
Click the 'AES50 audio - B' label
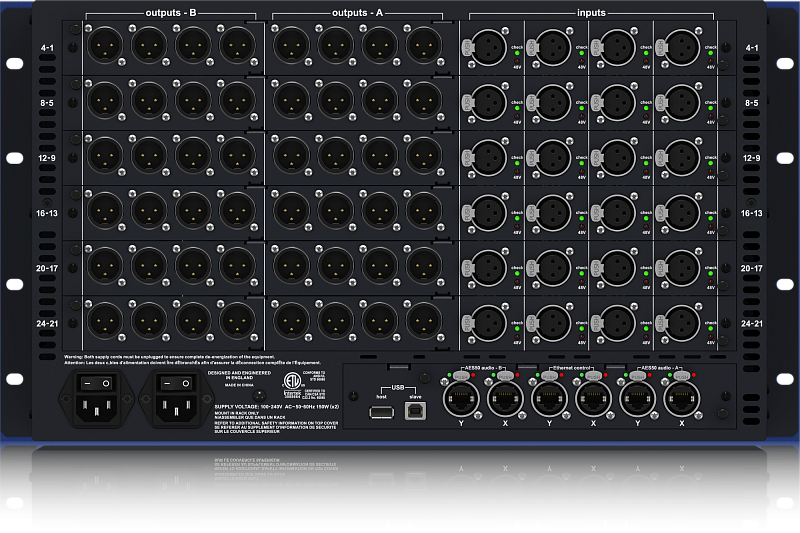point(483,368)
